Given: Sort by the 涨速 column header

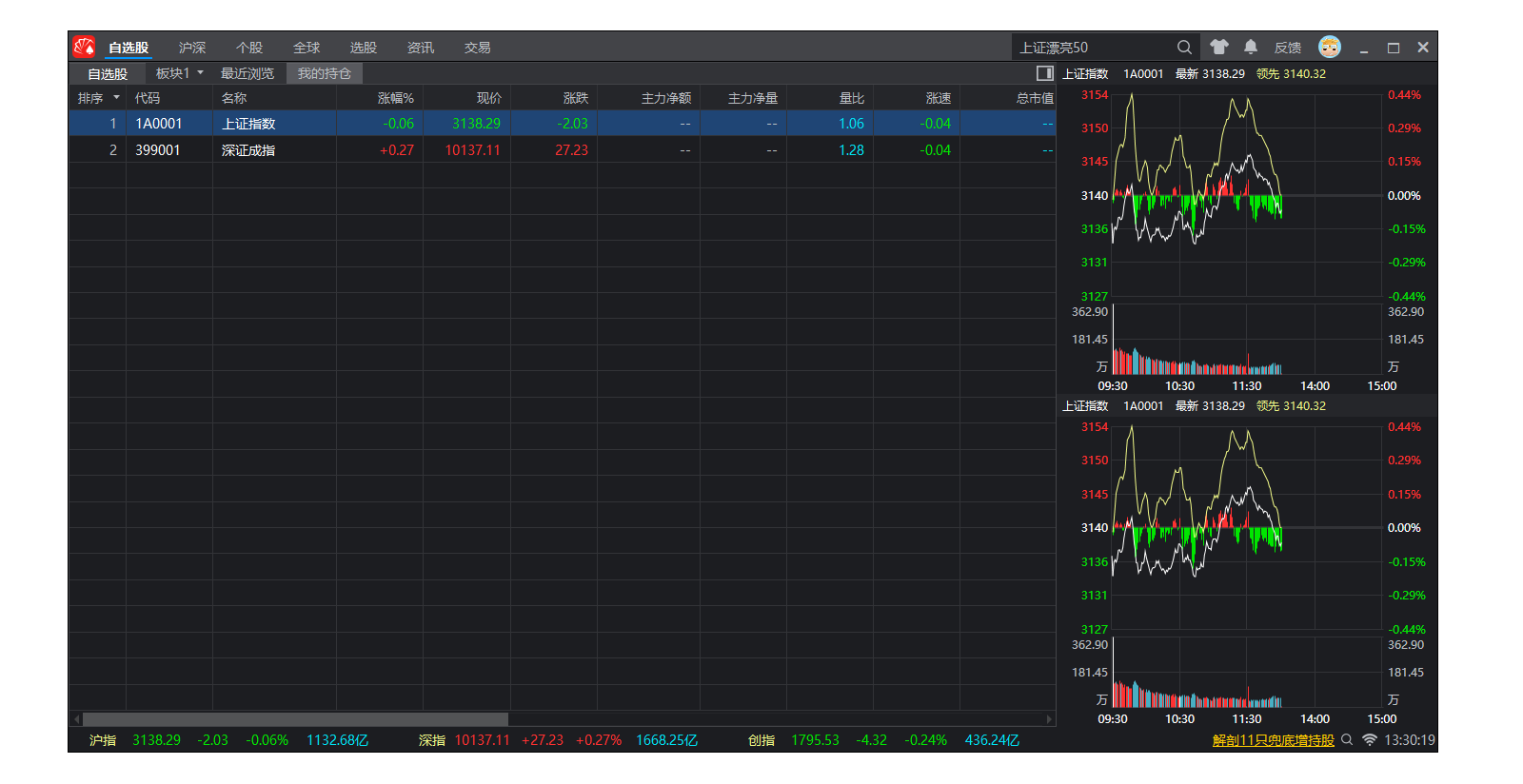Looking at the screenshot, I should tap(938, 98).
